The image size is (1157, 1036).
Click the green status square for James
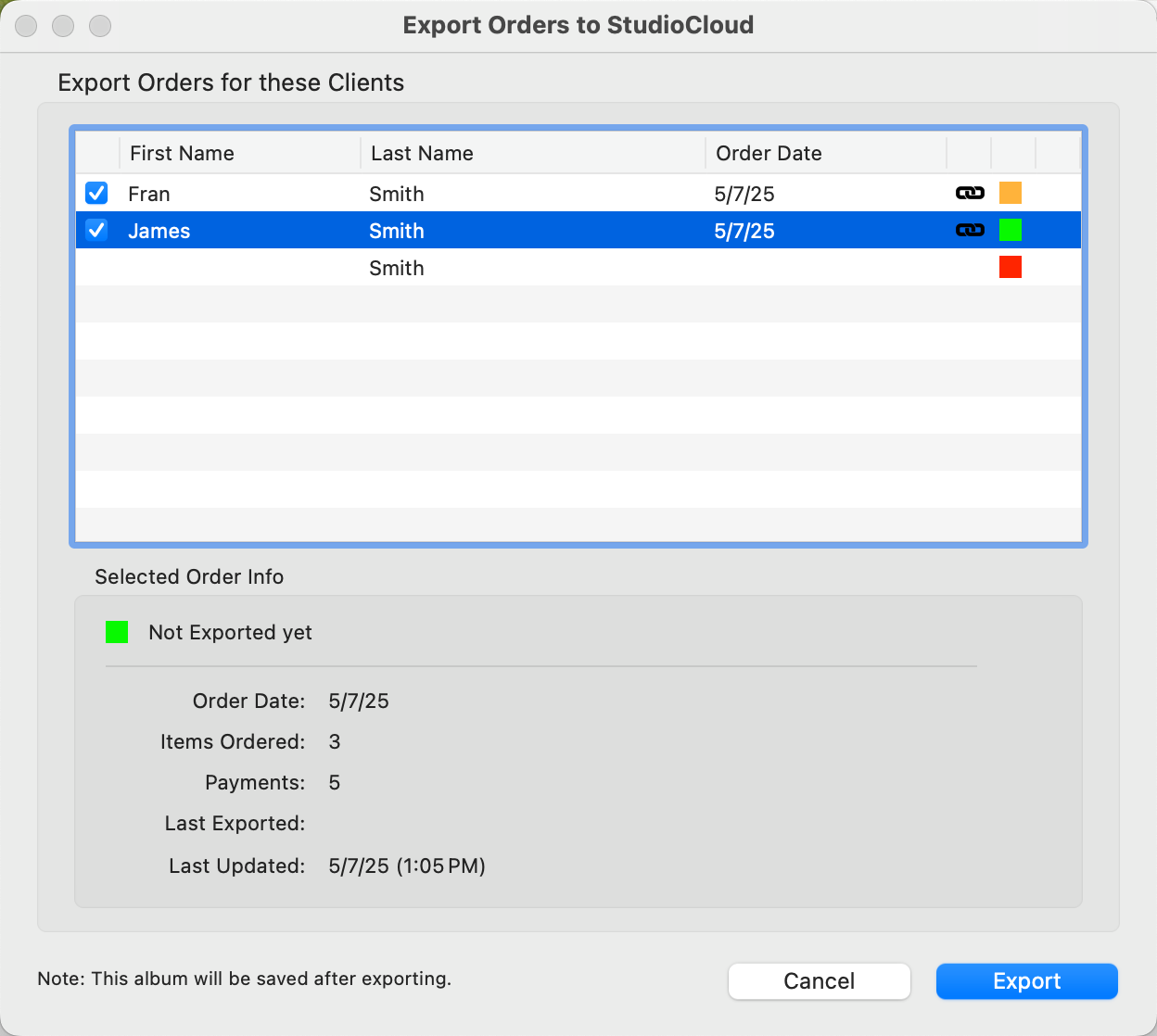[x=1010, y=230]
